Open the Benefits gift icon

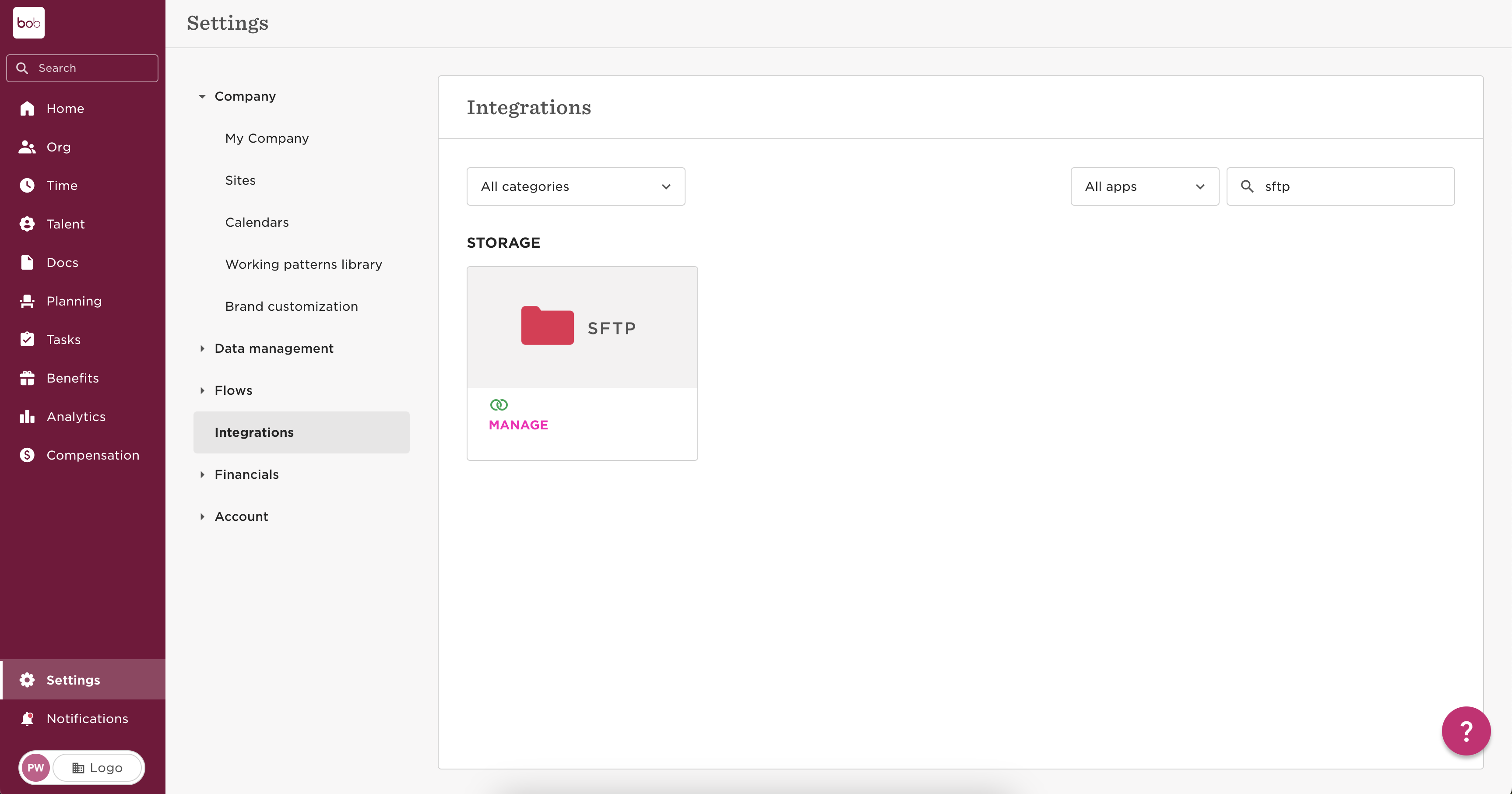[27, 378]
